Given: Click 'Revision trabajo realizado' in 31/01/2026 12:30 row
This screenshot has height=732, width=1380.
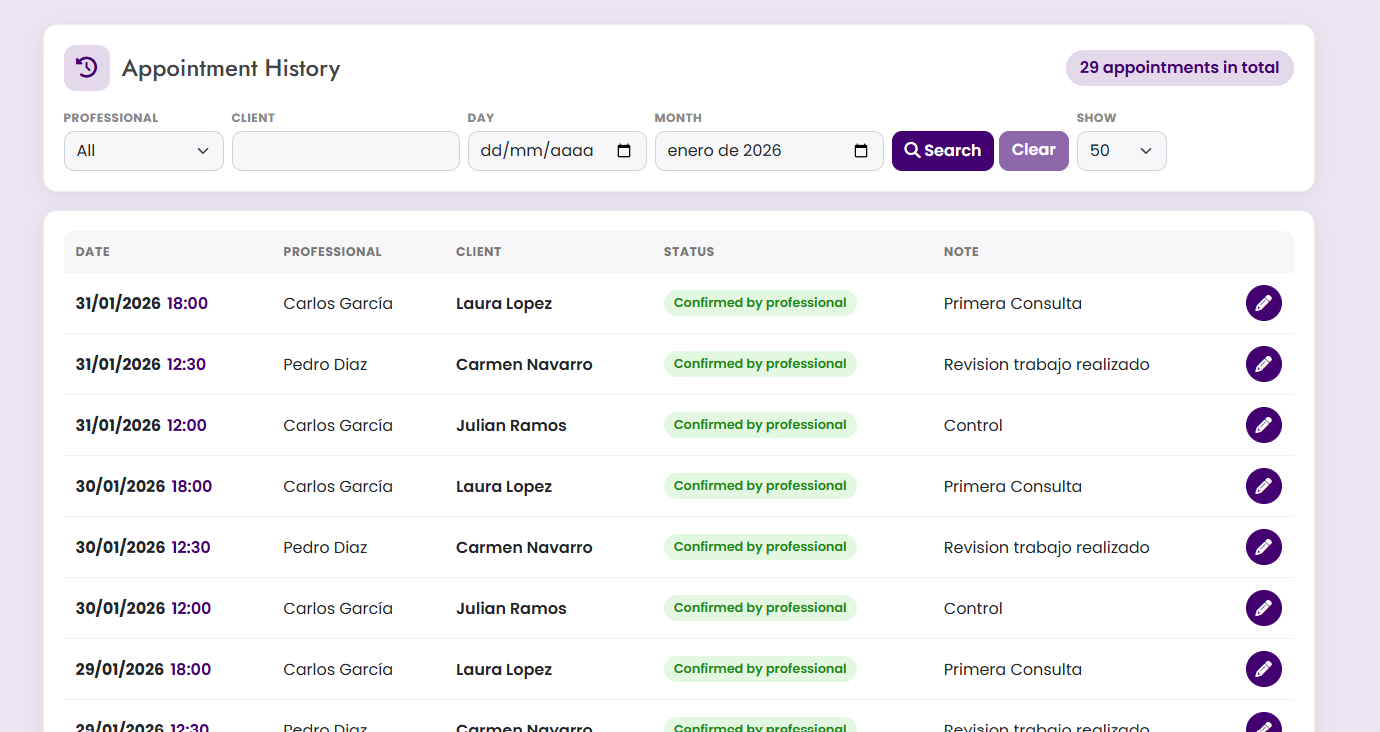Looking at the screenshot, I should click(x=1047, y=365).
